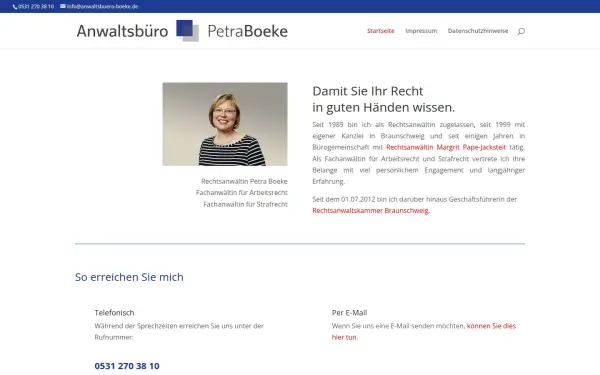Click info@anwaltsbuero-boeke.de email address
Image resolution: width=600 pixels, height=375 pixels.
pos(102,7)
